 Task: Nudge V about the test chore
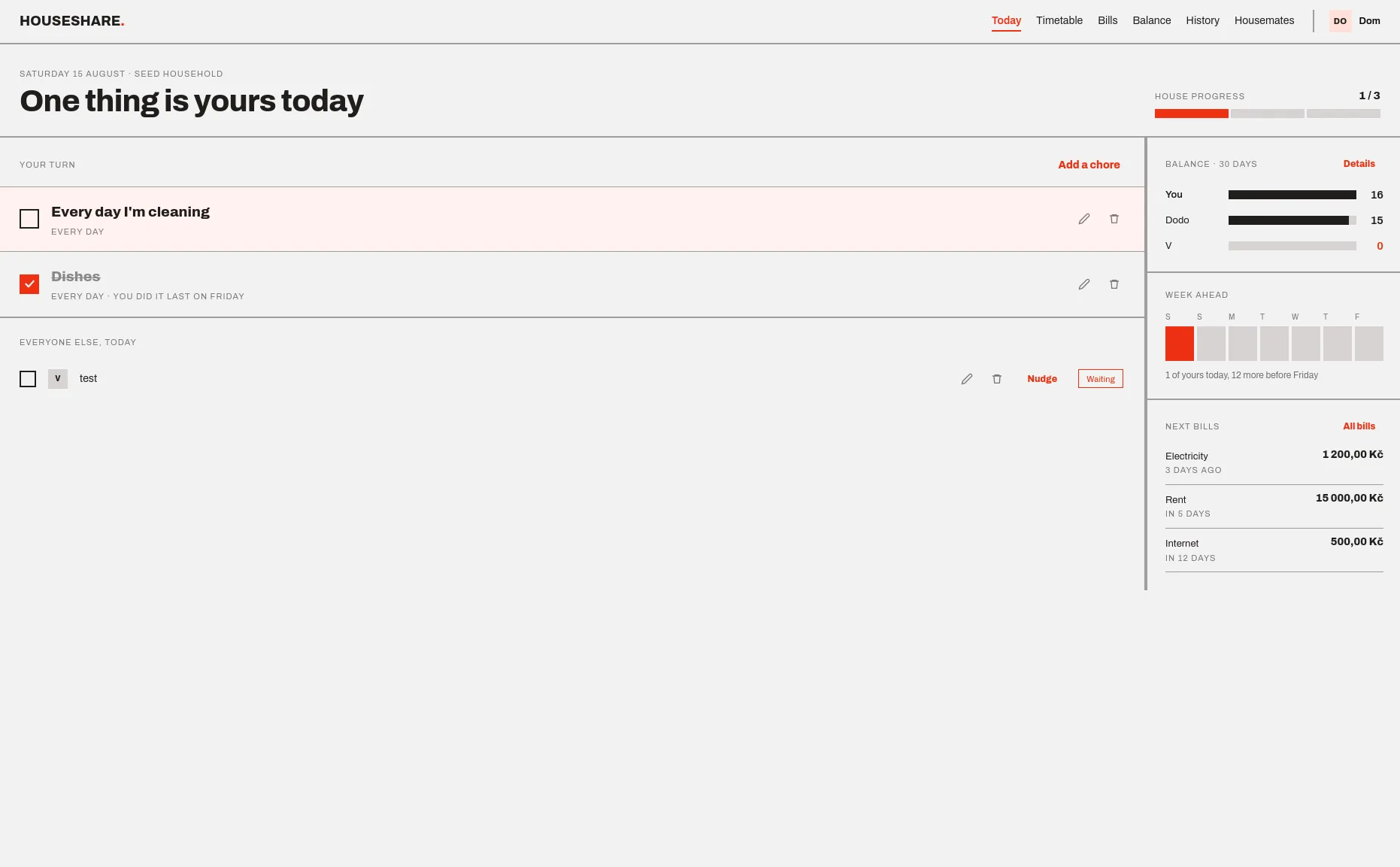(x=1042, y=379)
